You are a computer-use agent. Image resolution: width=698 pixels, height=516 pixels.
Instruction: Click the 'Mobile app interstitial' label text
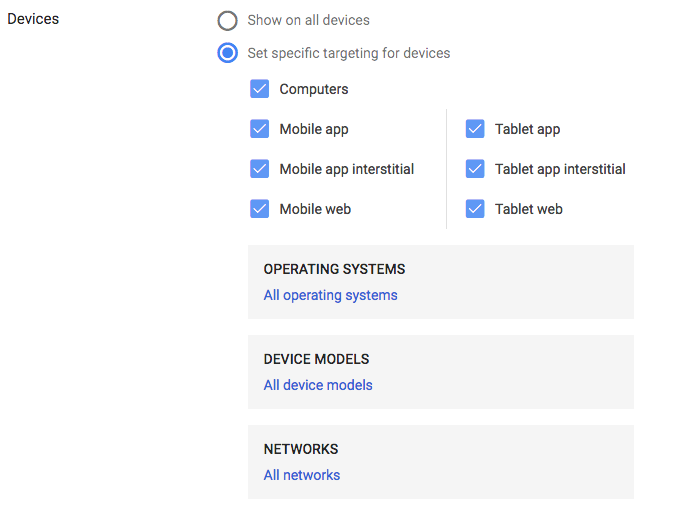[x=346, y=169]
